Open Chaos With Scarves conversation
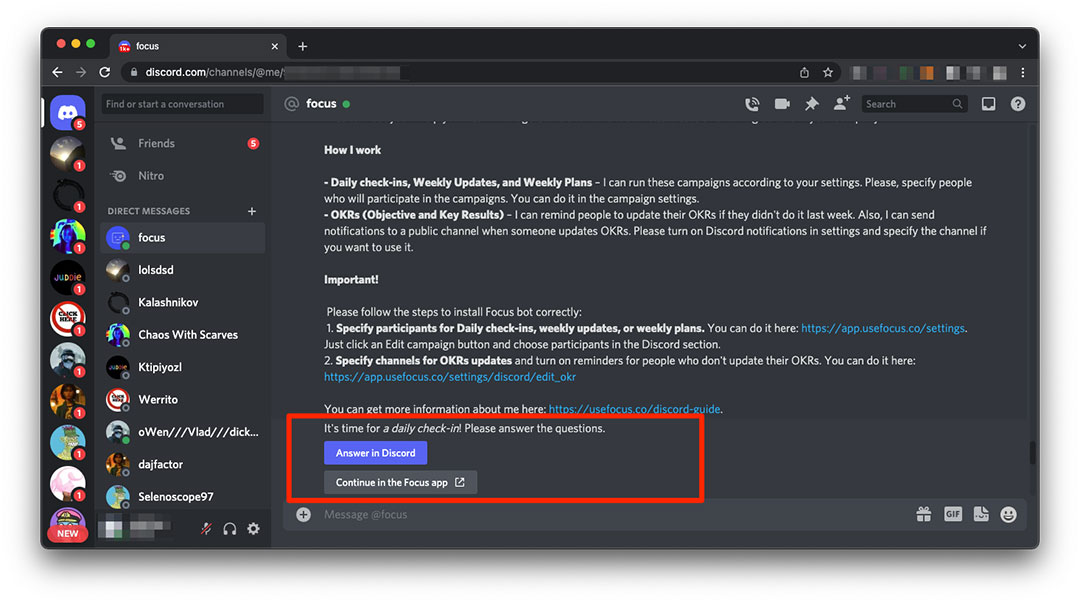1080x603 pixels. click(x=183, y=334)
